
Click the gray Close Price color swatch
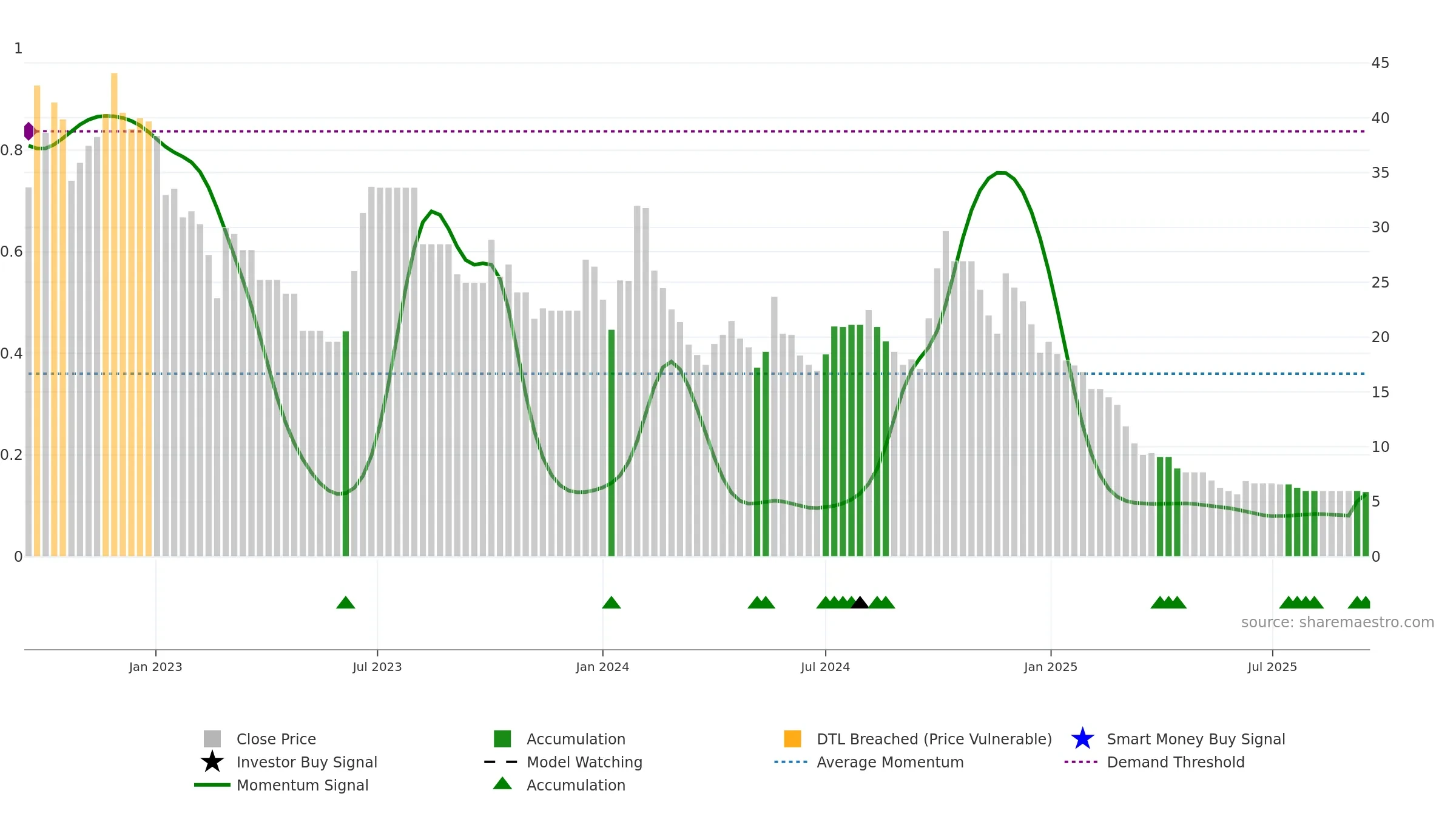(x=212, y=739)
